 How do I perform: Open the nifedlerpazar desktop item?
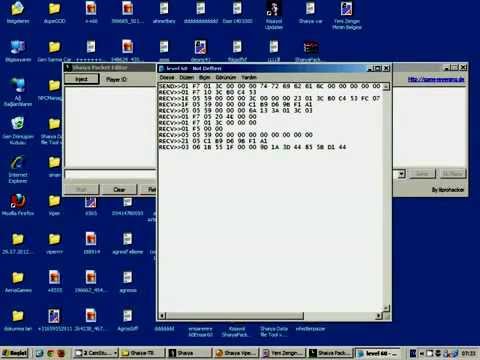[310, 328]
